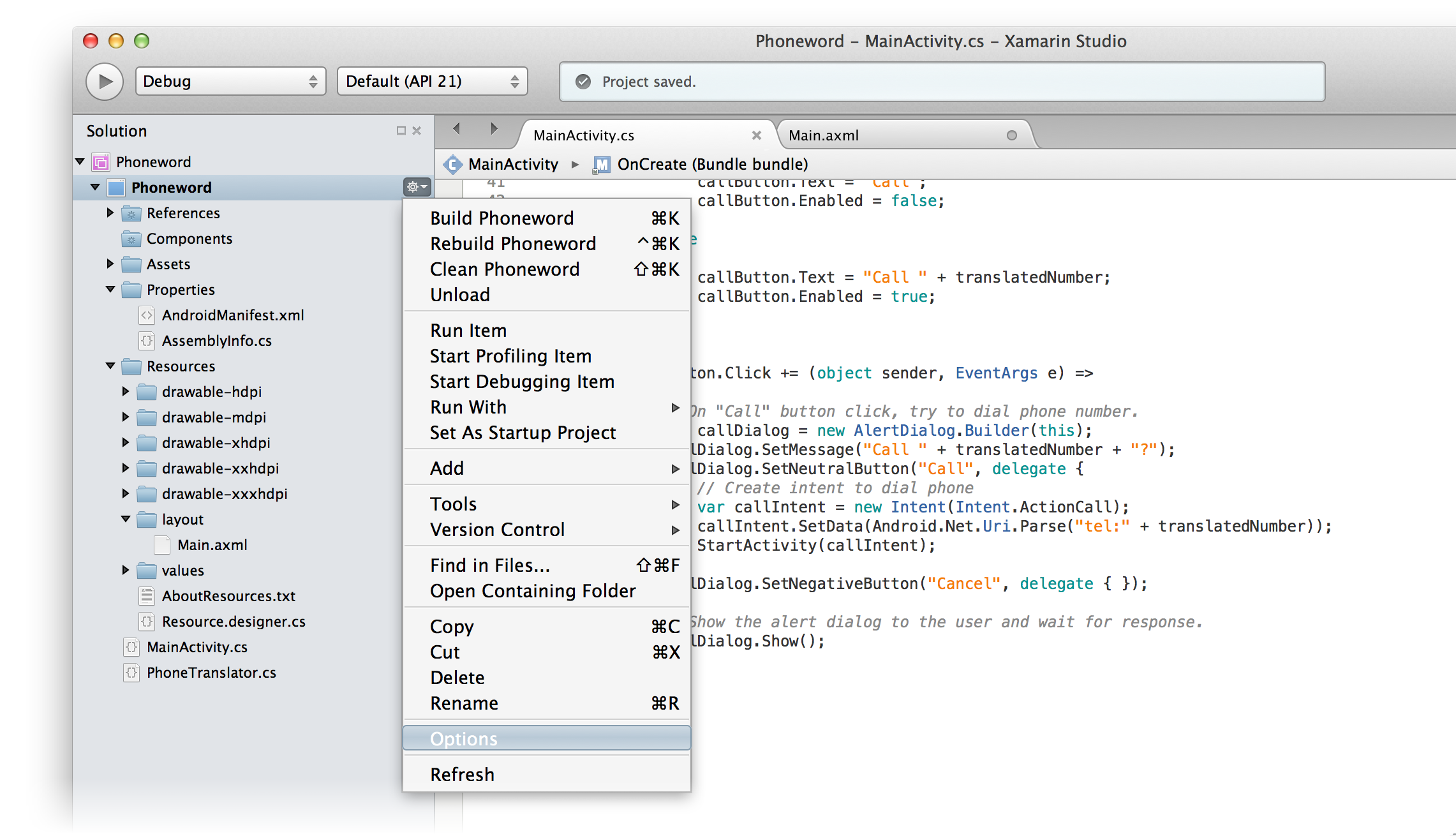
Task: Close the Solution pad with X icon
Action: click(x=417, y=131)
